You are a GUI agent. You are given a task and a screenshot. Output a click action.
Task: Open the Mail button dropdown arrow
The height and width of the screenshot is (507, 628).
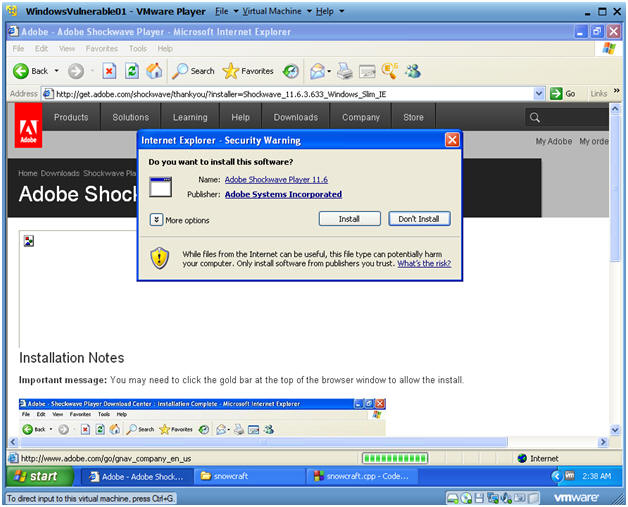coord(329,72)
